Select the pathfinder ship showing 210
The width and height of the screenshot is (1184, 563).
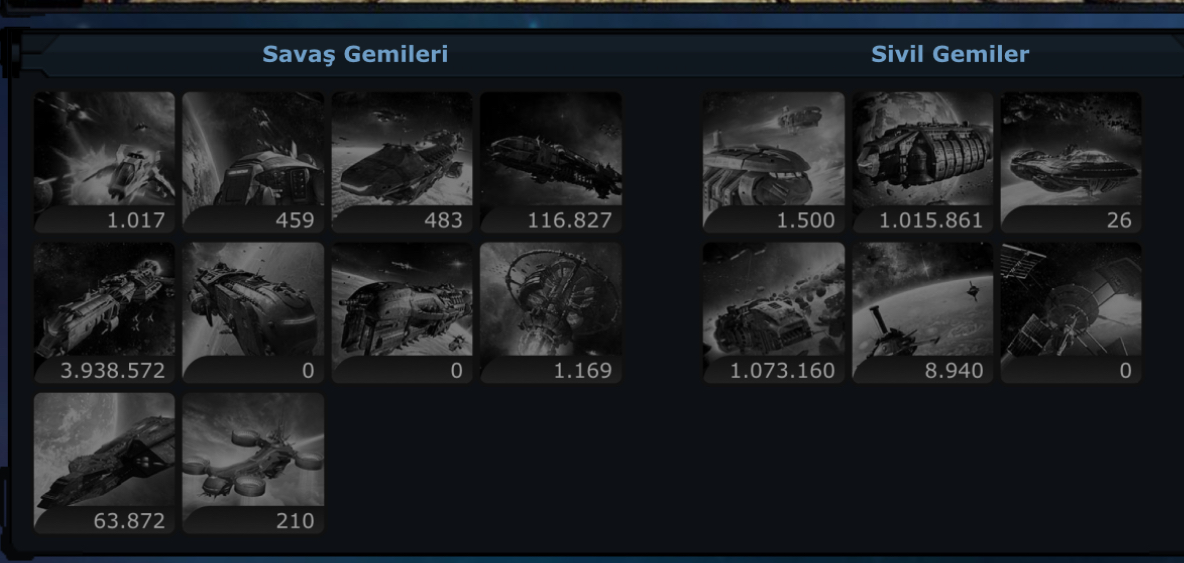[x=253, y=463]
